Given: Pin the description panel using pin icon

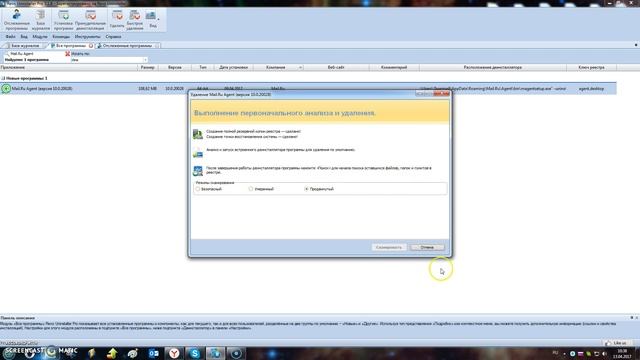Looking at the screenshot, I should (x=632, y=318).
